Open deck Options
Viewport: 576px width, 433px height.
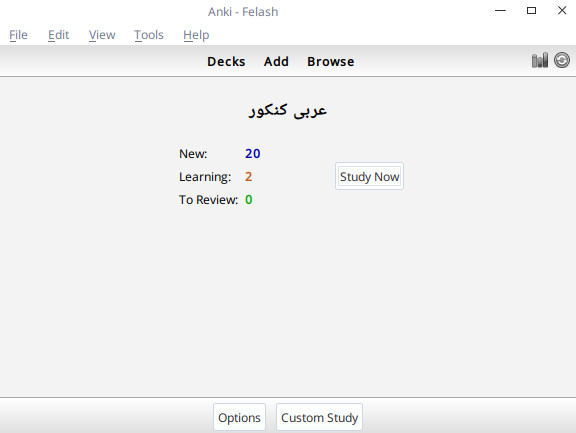pyautogui.click(x=239, y=417)
